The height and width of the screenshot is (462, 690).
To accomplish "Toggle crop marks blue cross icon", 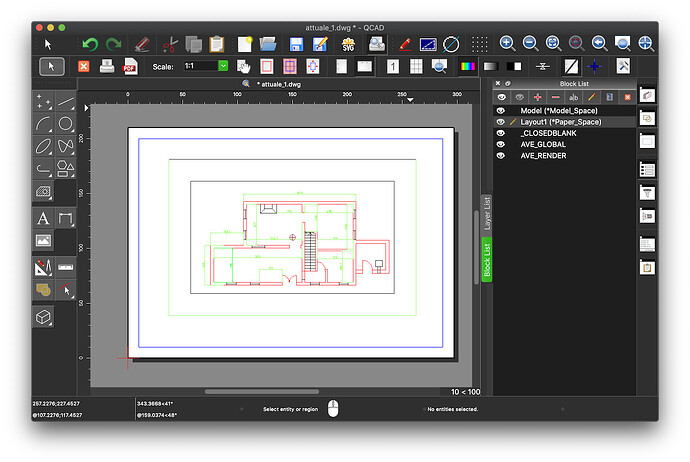I will [594, 66].
